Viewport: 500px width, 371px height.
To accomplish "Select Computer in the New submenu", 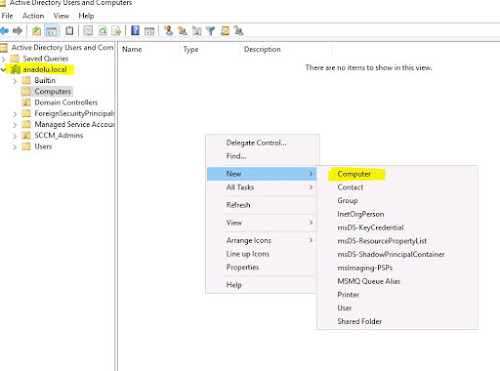I will 397,174.
